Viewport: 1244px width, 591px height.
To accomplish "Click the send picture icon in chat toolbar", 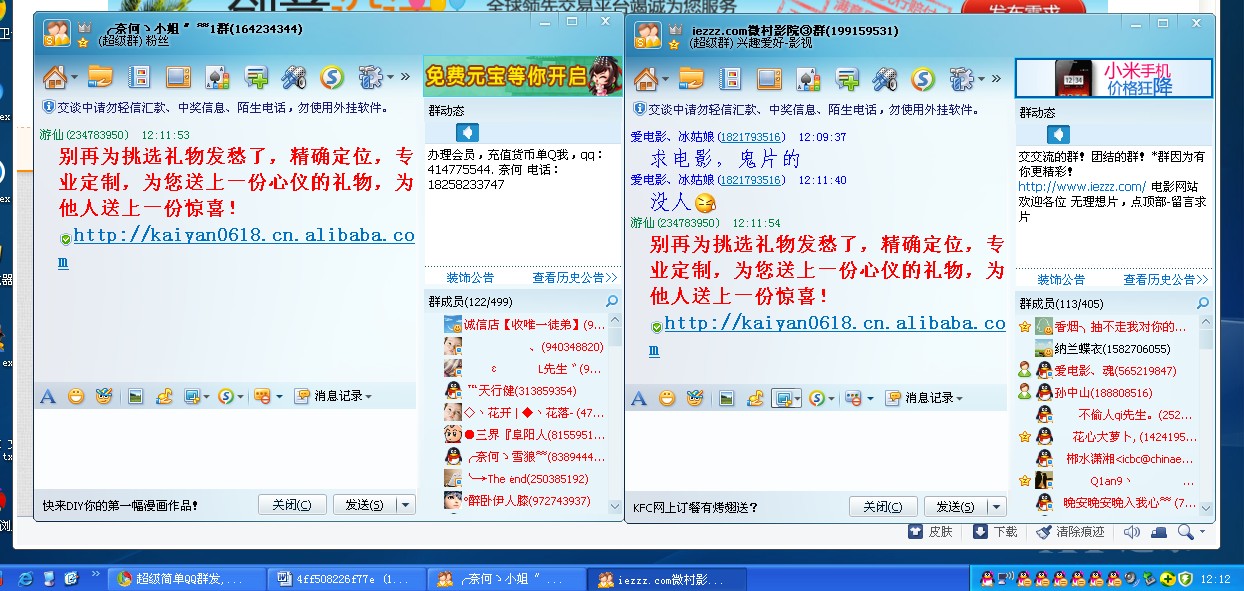I will pyautogui.click(x=137, y=396).
